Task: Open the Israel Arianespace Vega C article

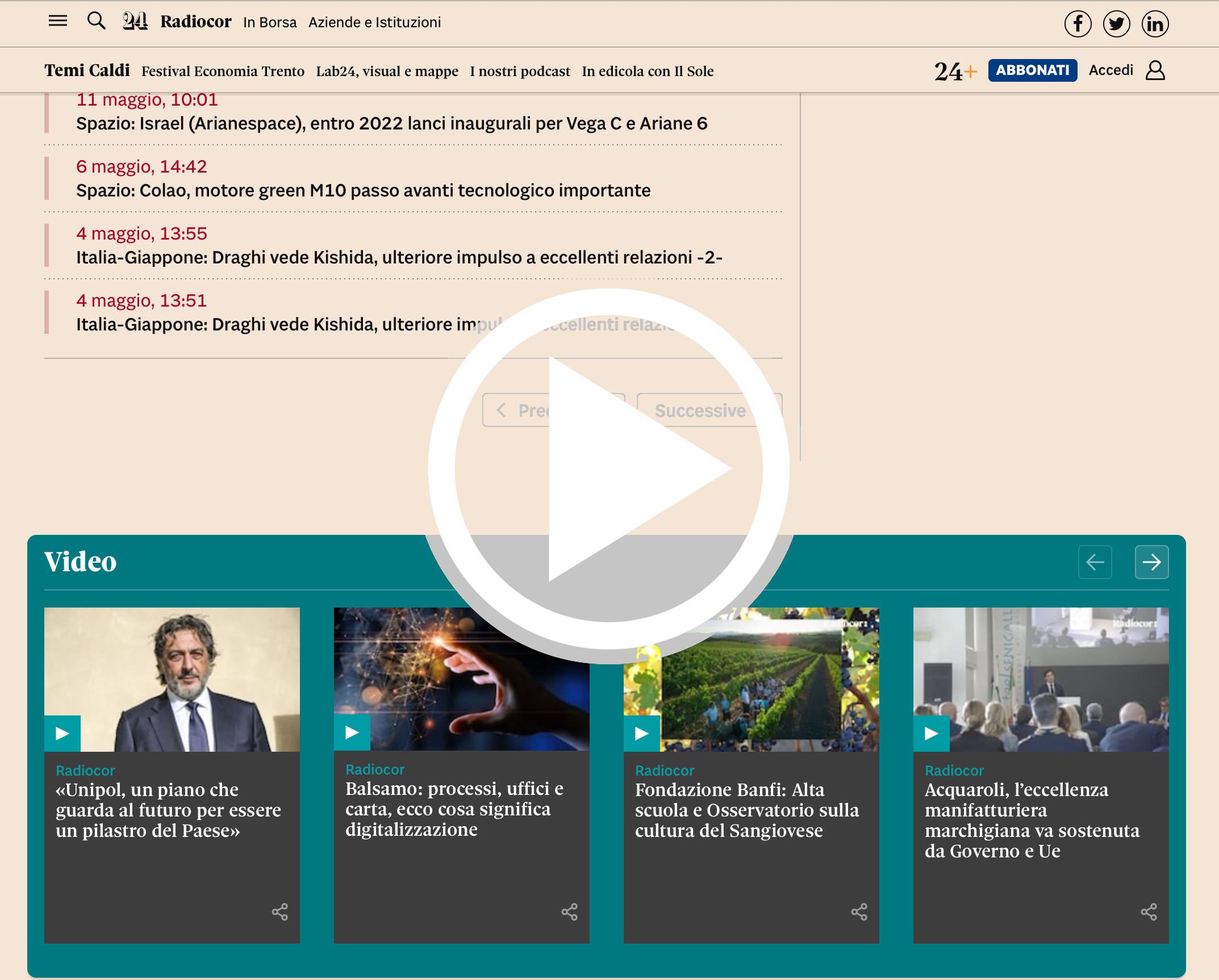Action: (392, 123)
